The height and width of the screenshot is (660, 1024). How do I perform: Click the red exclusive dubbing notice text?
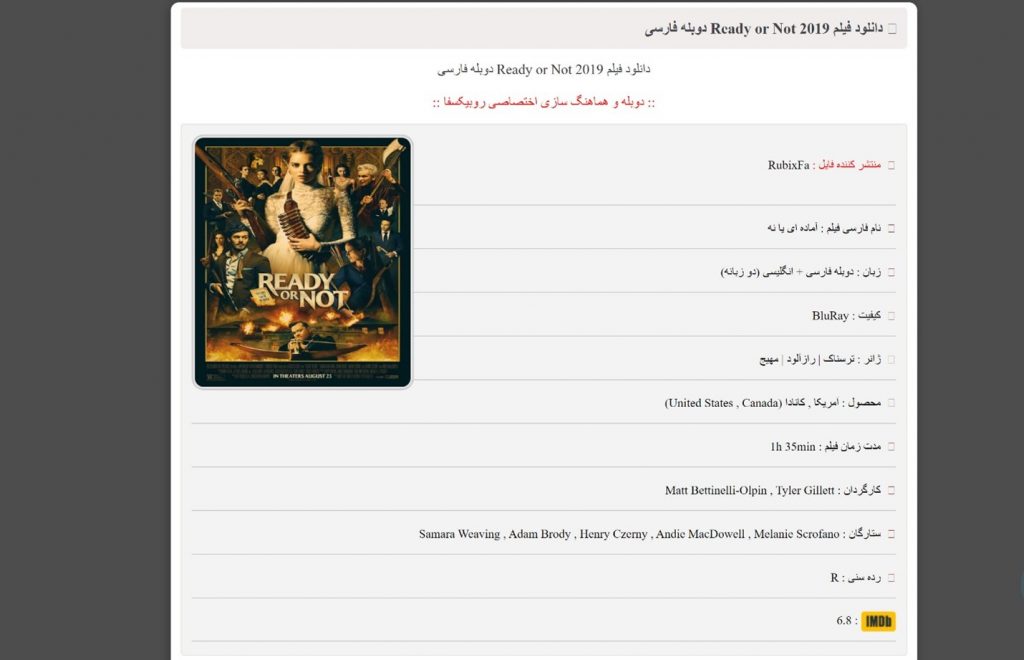(544, 102)
